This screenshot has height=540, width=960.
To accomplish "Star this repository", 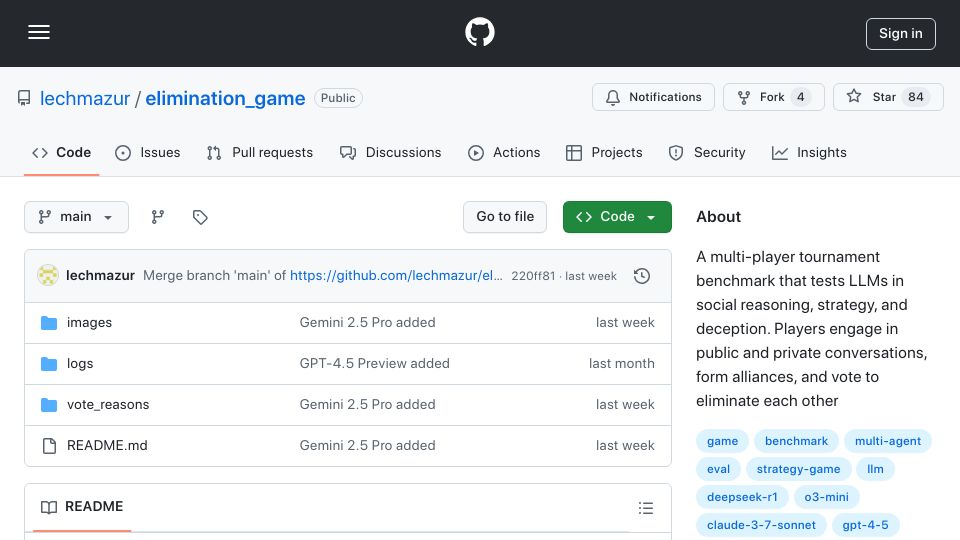I will coord(888,97).
